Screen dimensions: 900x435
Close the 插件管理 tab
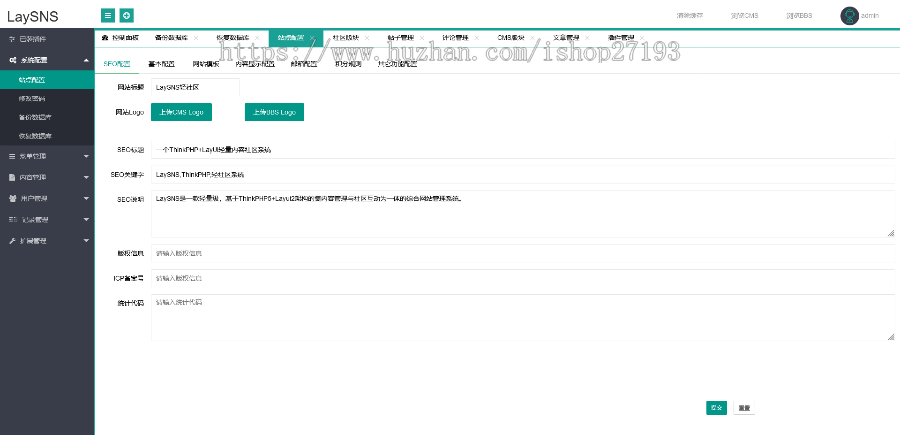point(642,38)
